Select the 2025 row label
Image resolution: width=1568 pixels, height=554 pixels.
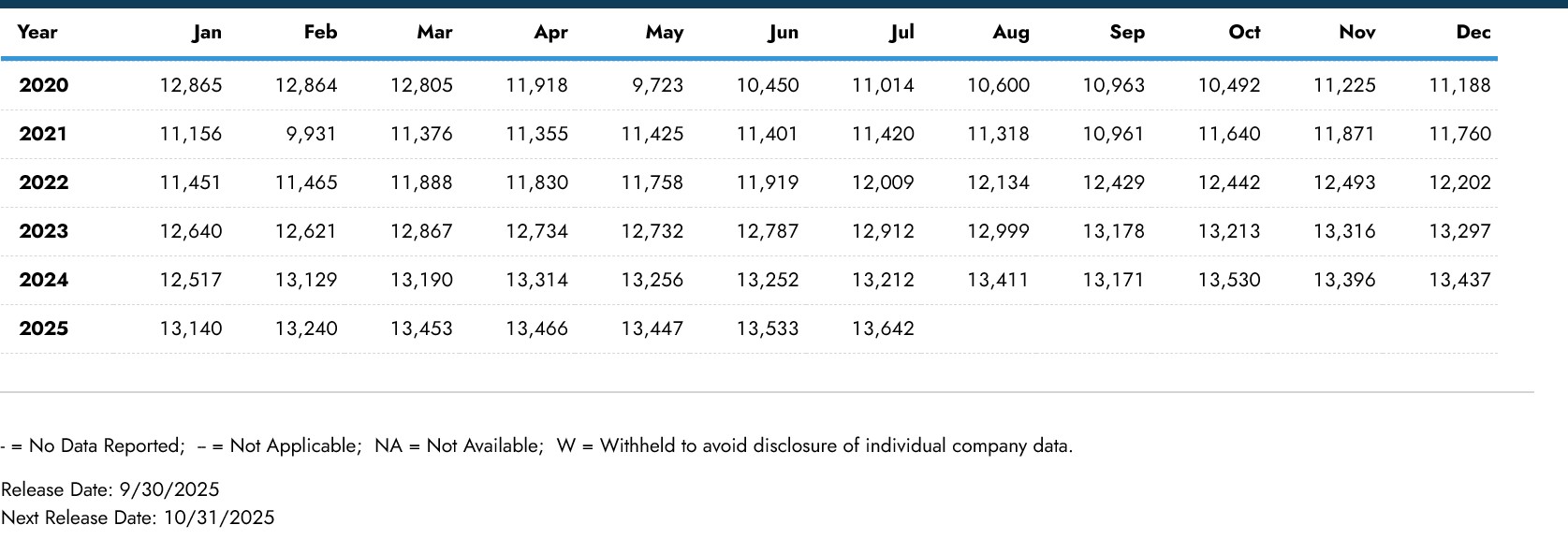(44, 328)
